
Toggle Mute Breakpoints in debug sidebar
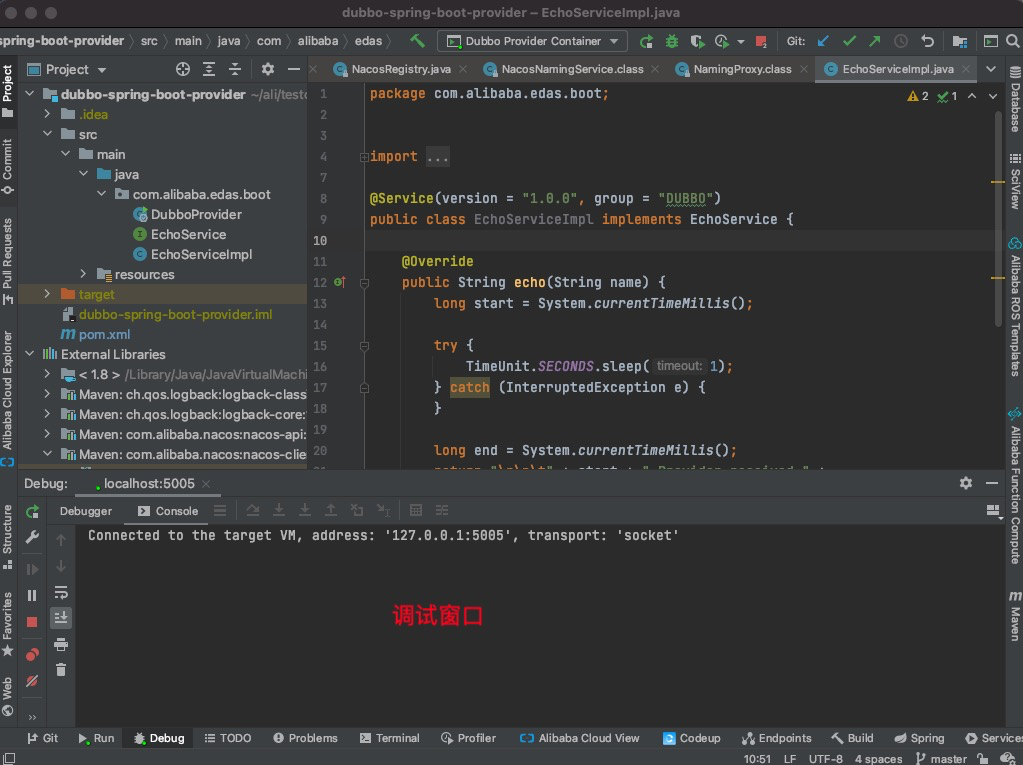32,681
